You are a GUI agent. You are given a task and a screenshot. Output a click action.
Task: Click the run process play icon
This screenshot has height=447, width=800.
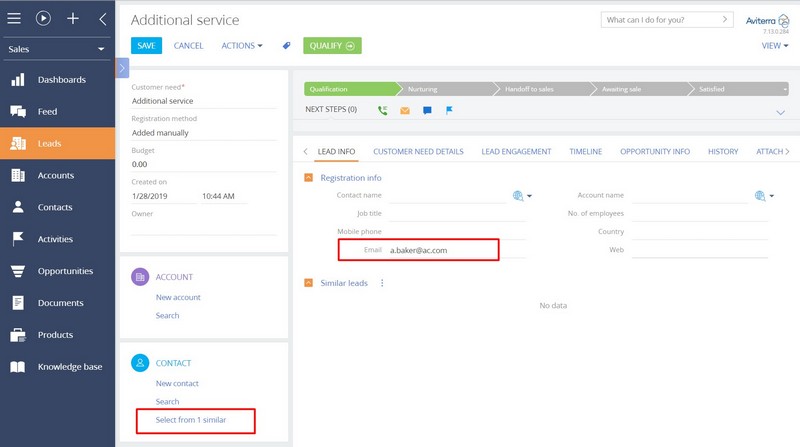43,19
